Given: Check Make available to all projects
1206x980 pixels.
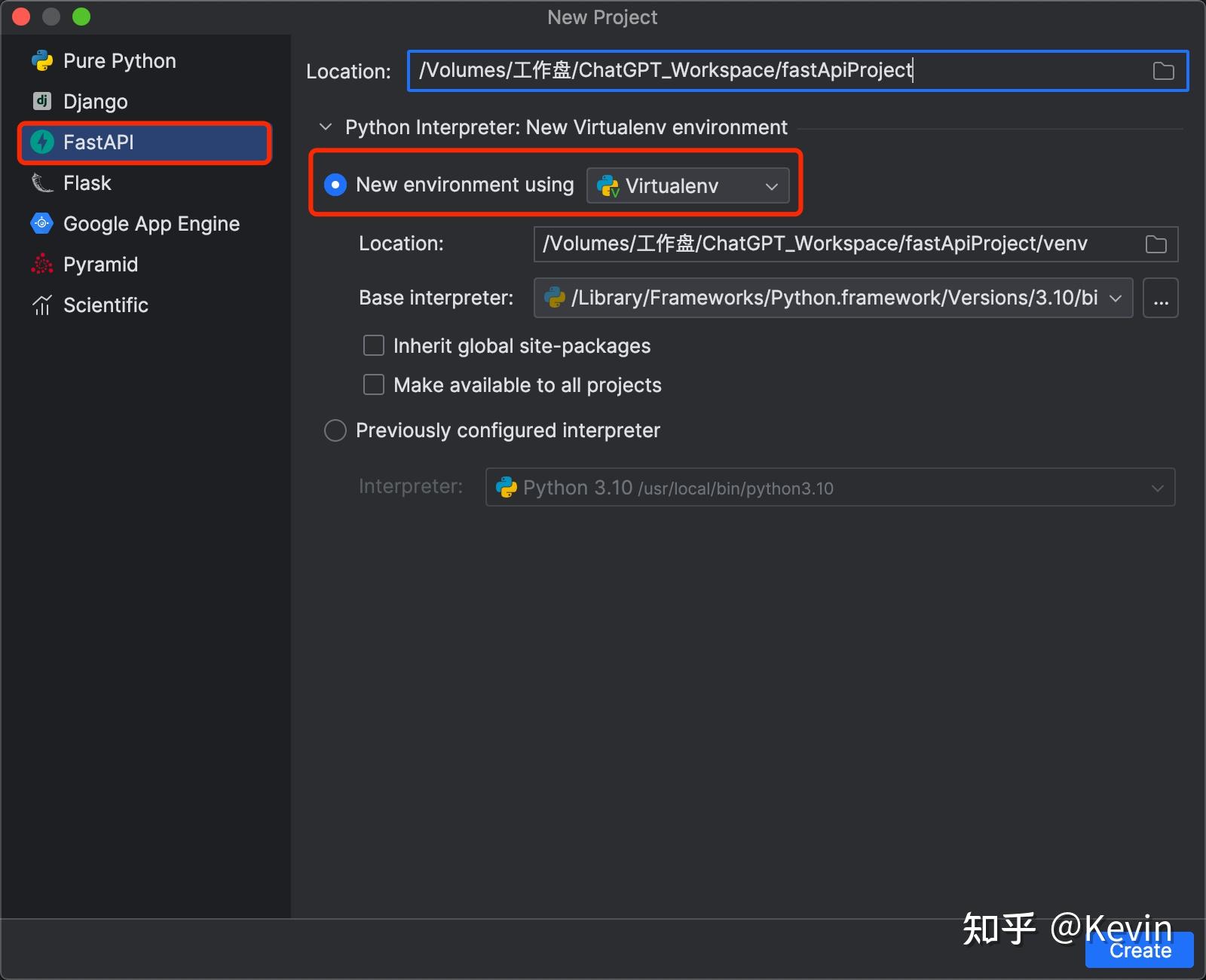Looking at the screenshot, I should point(374,385).
